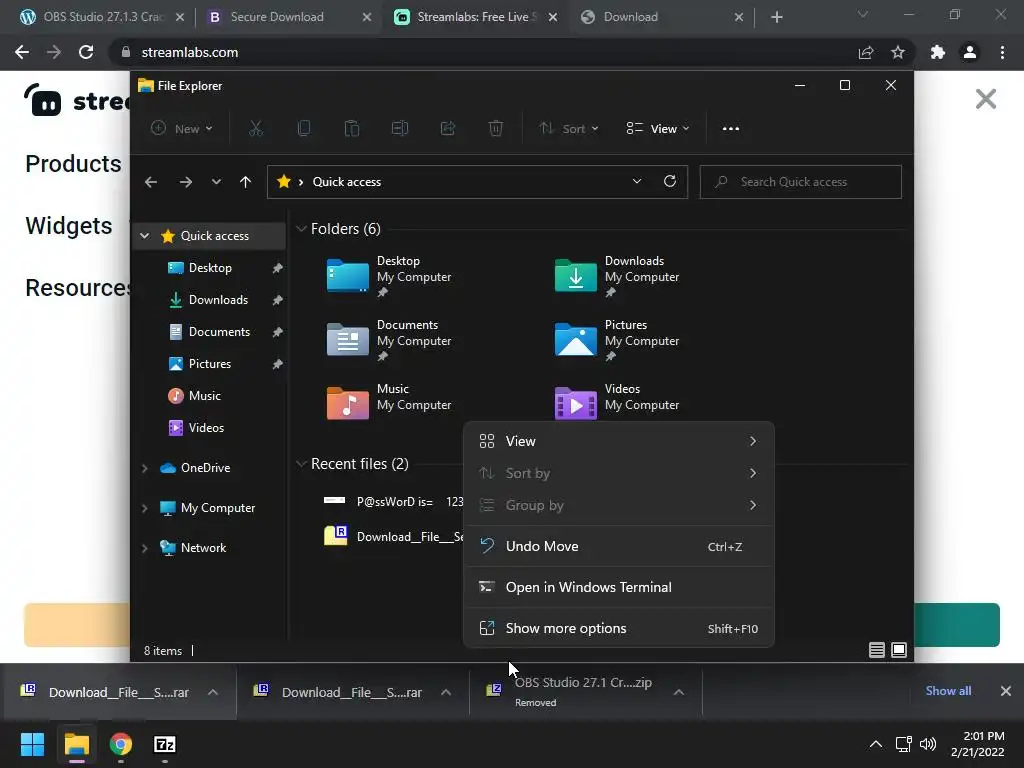Select Music in the navigation pane
The image size is (1024, 768).
204,396
